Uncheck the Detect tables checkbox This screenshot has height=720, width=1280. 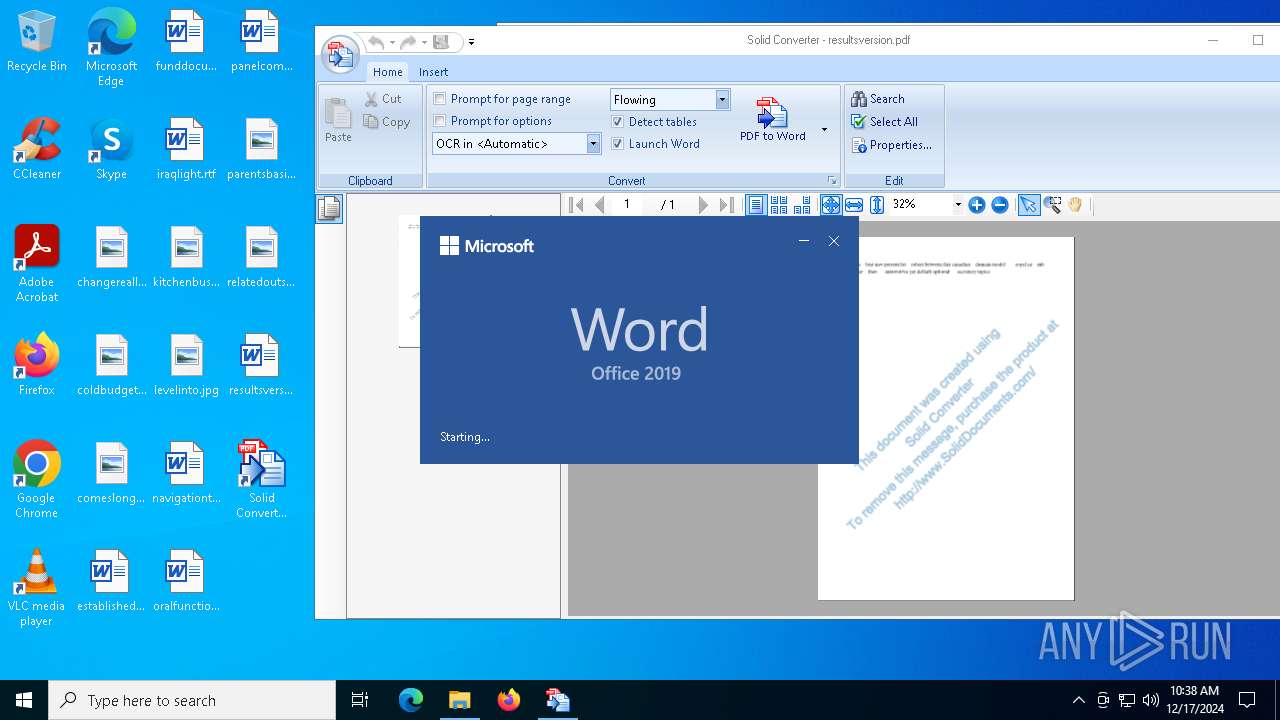coord(618,122)
